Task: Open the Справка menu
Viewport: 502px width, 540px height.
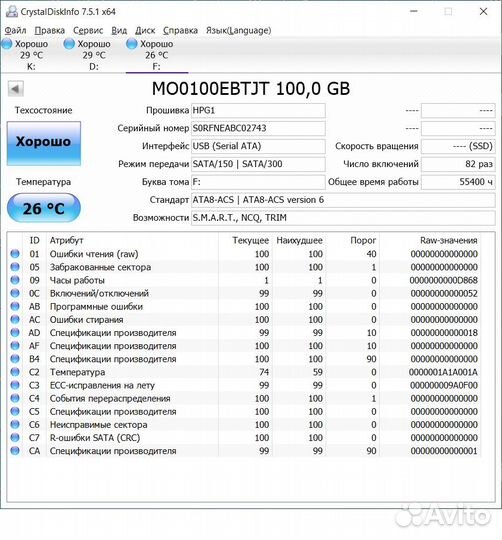Action: (180, 31)
